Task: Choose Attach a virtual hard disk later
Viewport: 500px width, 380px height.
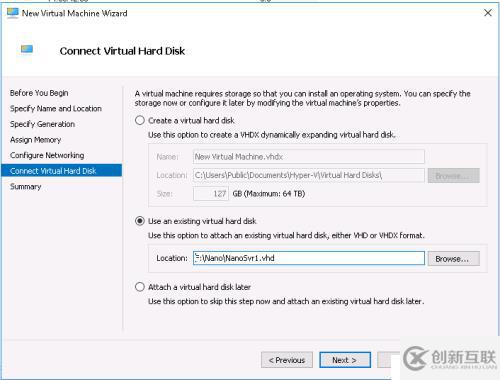Action: [x=140, y=287]
